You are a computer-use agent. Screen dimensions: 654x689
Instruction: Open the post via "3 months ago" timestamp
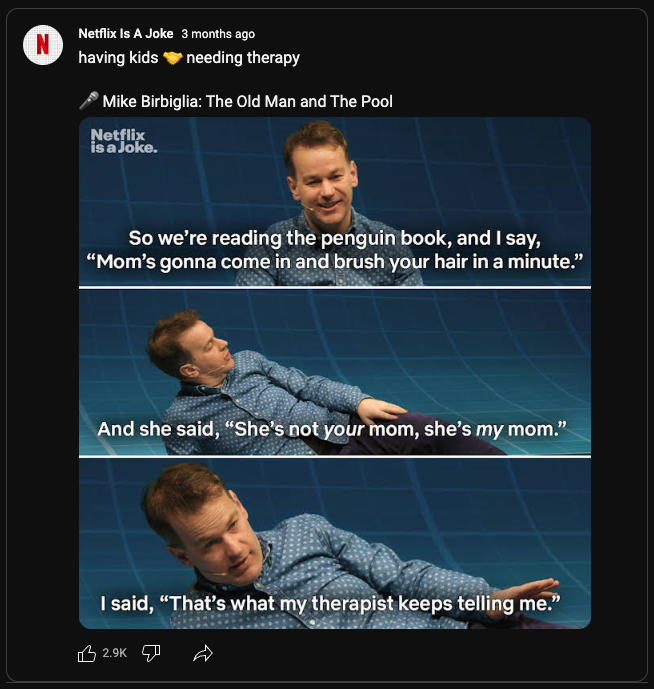coord(218,34)
